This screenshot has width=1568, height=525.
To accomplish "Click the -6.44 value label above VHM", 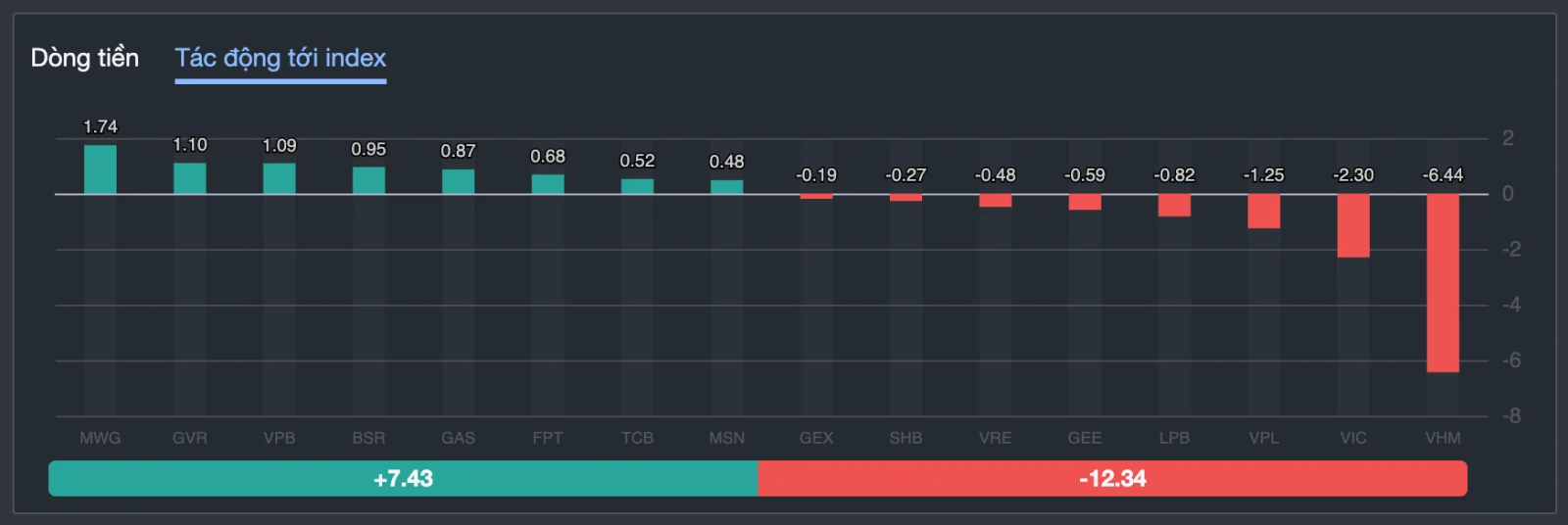I will click(x=1443, y=175).
